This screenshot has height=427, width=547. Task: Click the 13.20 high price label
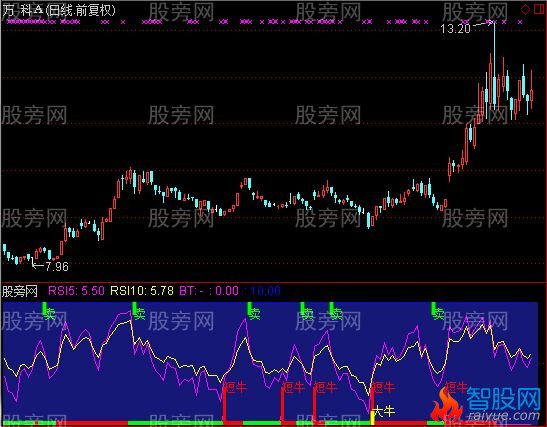pos(455,29)
